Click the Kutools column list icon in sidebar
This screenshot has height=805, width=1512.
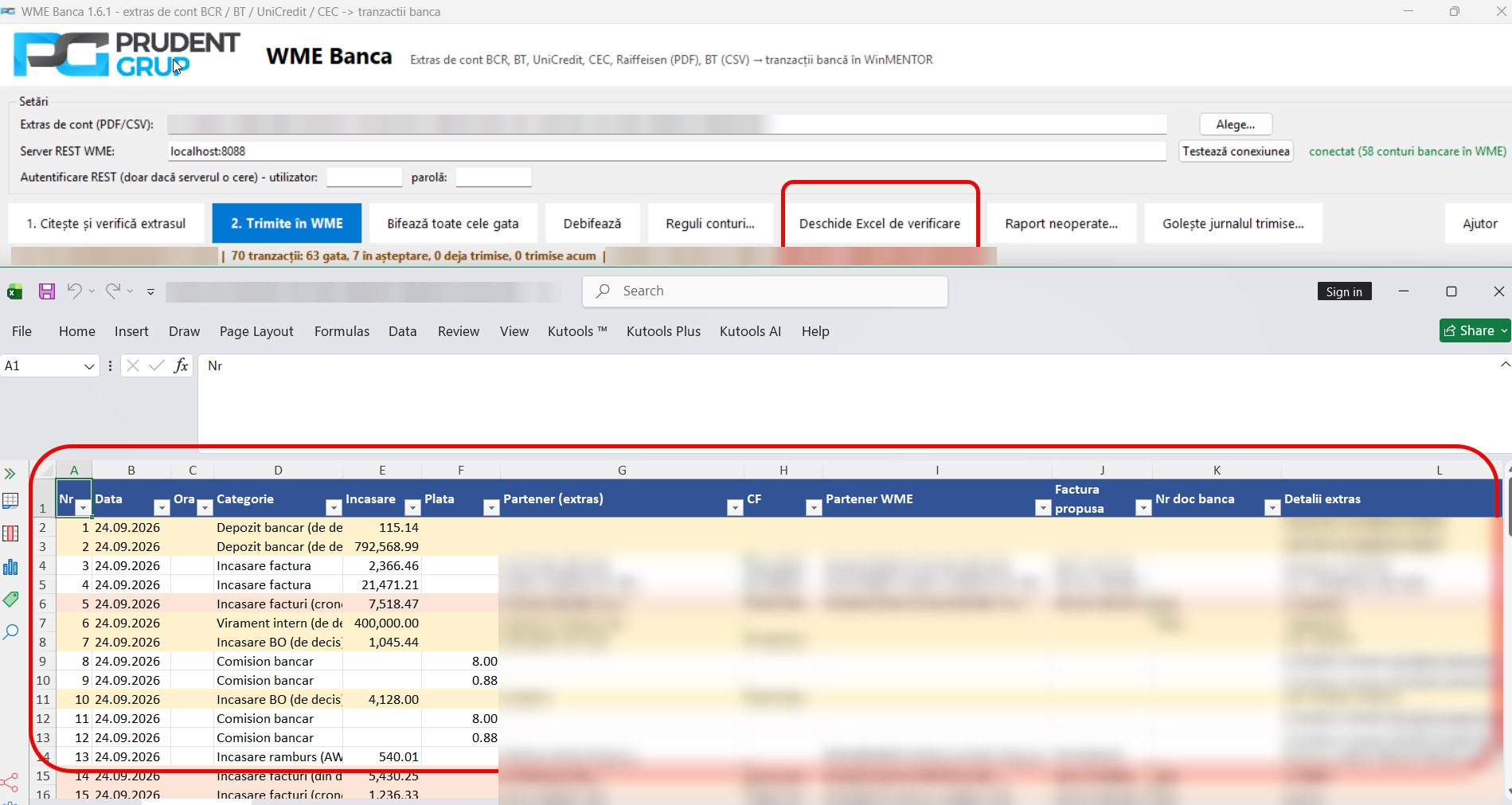click(10, 533)
